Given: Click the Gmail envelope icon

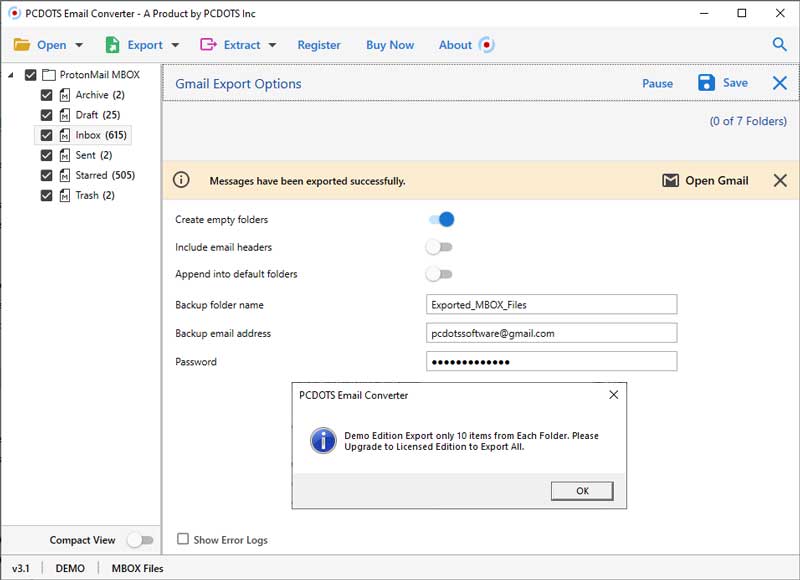Looking at the screenshot, I should tap(670, 181).
